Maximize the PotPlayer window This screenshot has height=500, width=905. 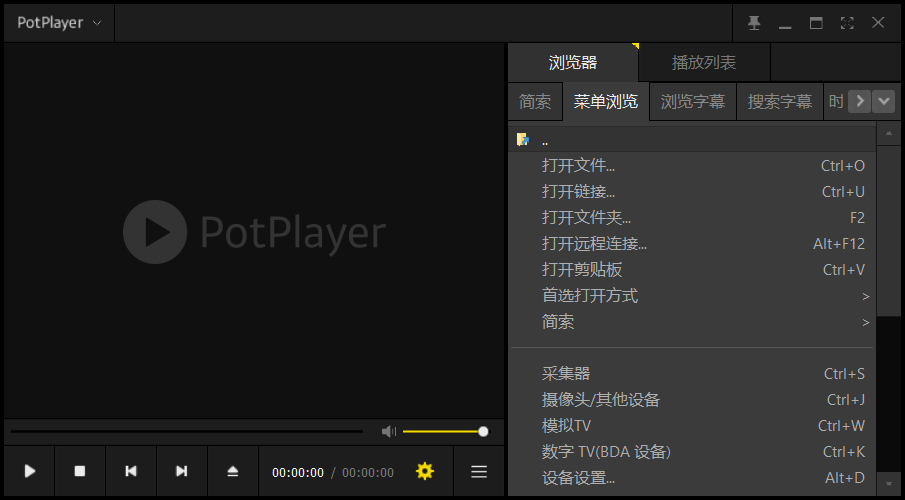coord(816,23)
